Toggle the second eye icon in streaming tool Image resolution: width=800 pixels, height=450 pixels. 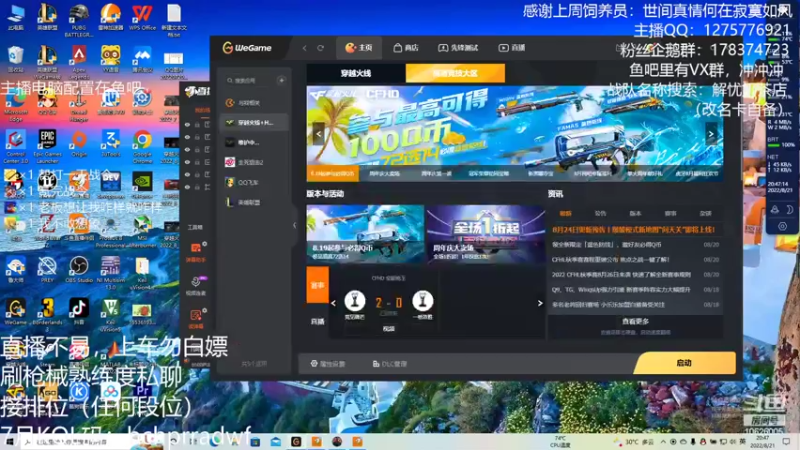click(187, 137)
